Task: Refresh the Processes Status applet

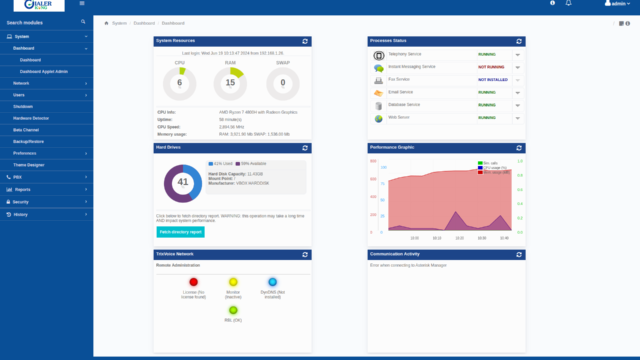Action: click(x=519, y=41)
